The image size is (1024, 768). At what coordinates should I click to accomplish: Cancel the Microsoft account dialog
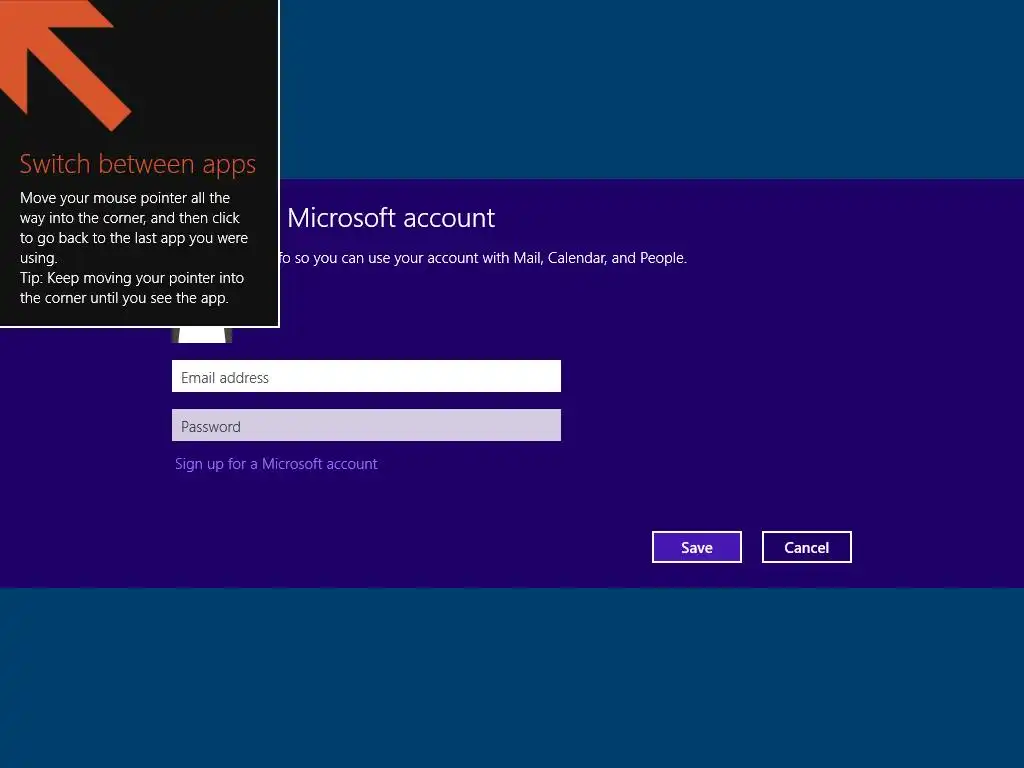coord(807,547)
